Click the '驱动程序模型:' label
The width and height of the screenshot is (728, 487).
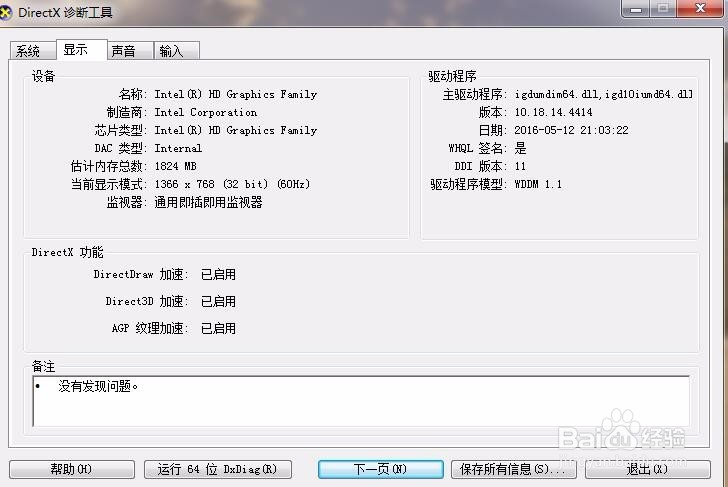click(x=469, y=184)
